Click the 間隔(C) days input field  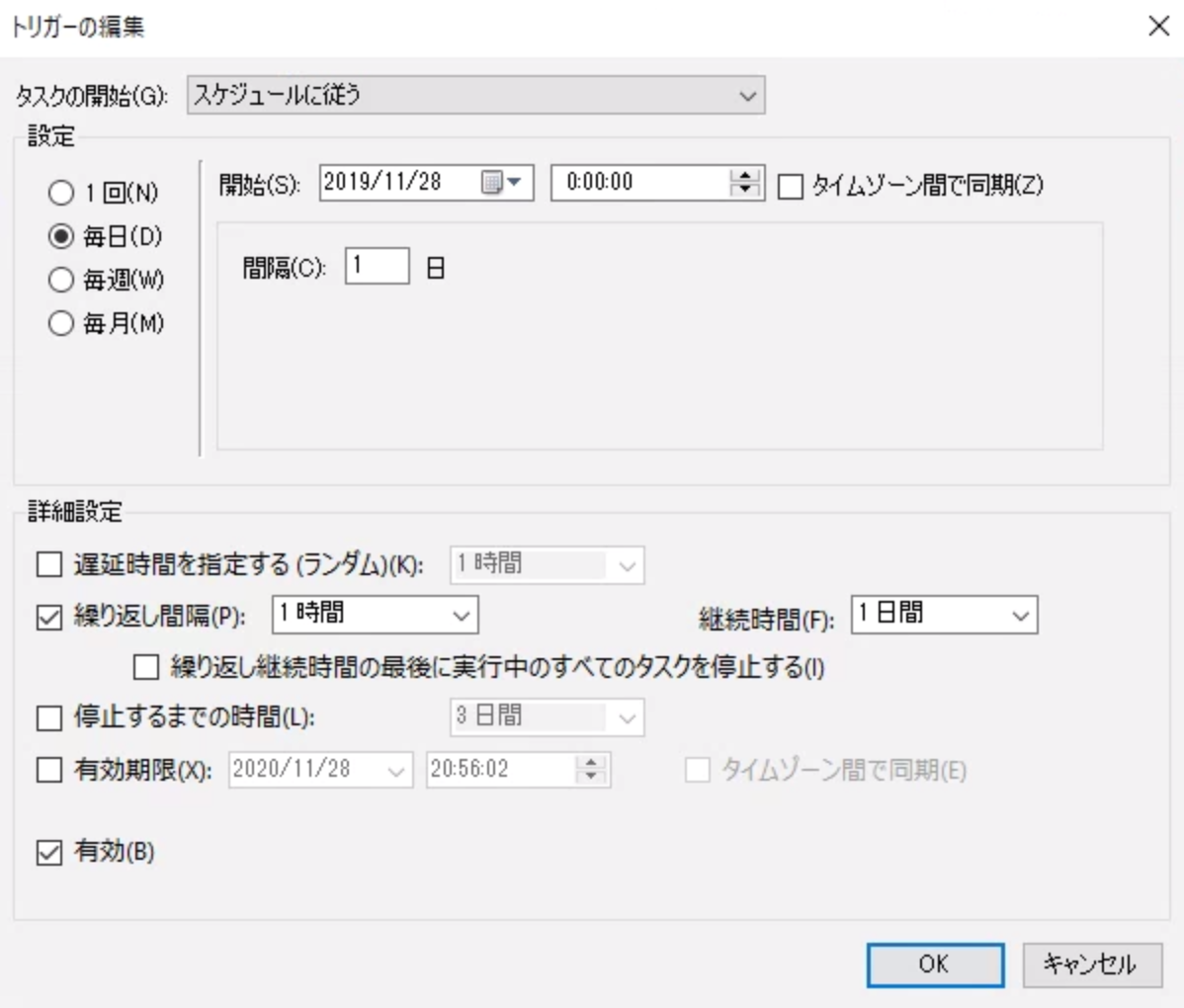point(376,265)
